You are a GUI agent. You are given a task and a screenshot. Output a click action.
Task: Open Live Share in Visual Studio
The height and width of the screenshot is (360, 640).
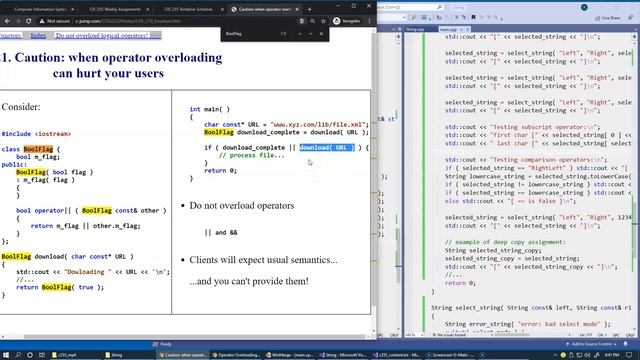click(x=608, y=18)
